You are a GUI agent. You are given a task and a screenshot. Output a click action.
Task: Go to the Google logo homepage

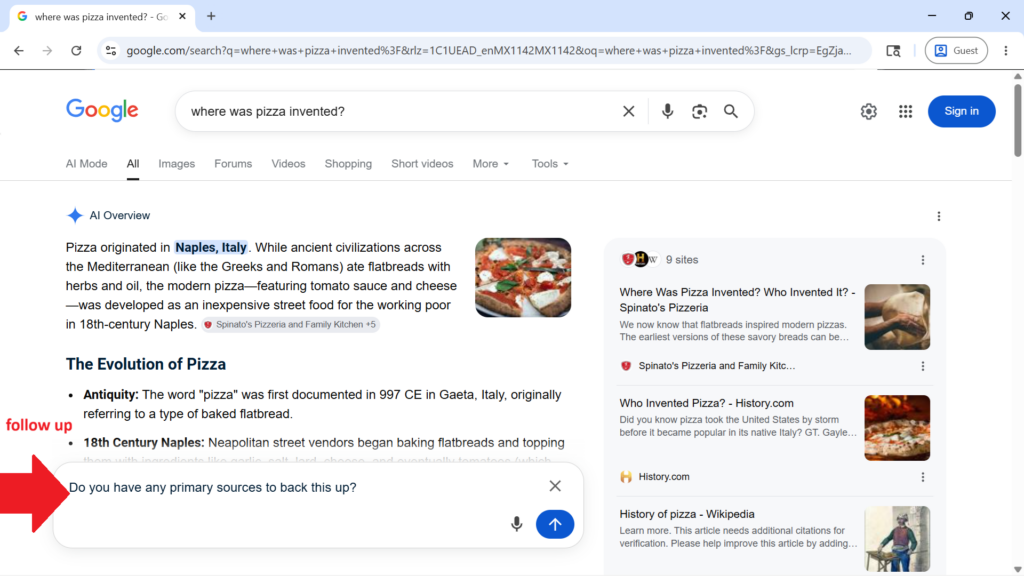click(102, 110)
